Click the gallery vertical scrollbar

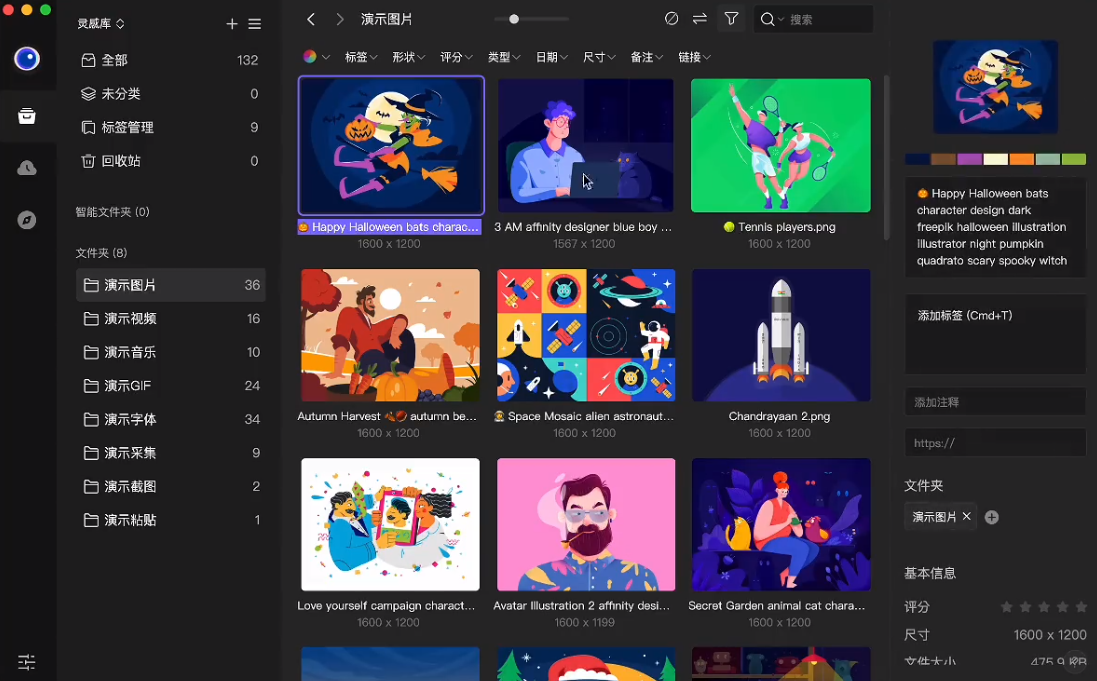coord(886,157)
